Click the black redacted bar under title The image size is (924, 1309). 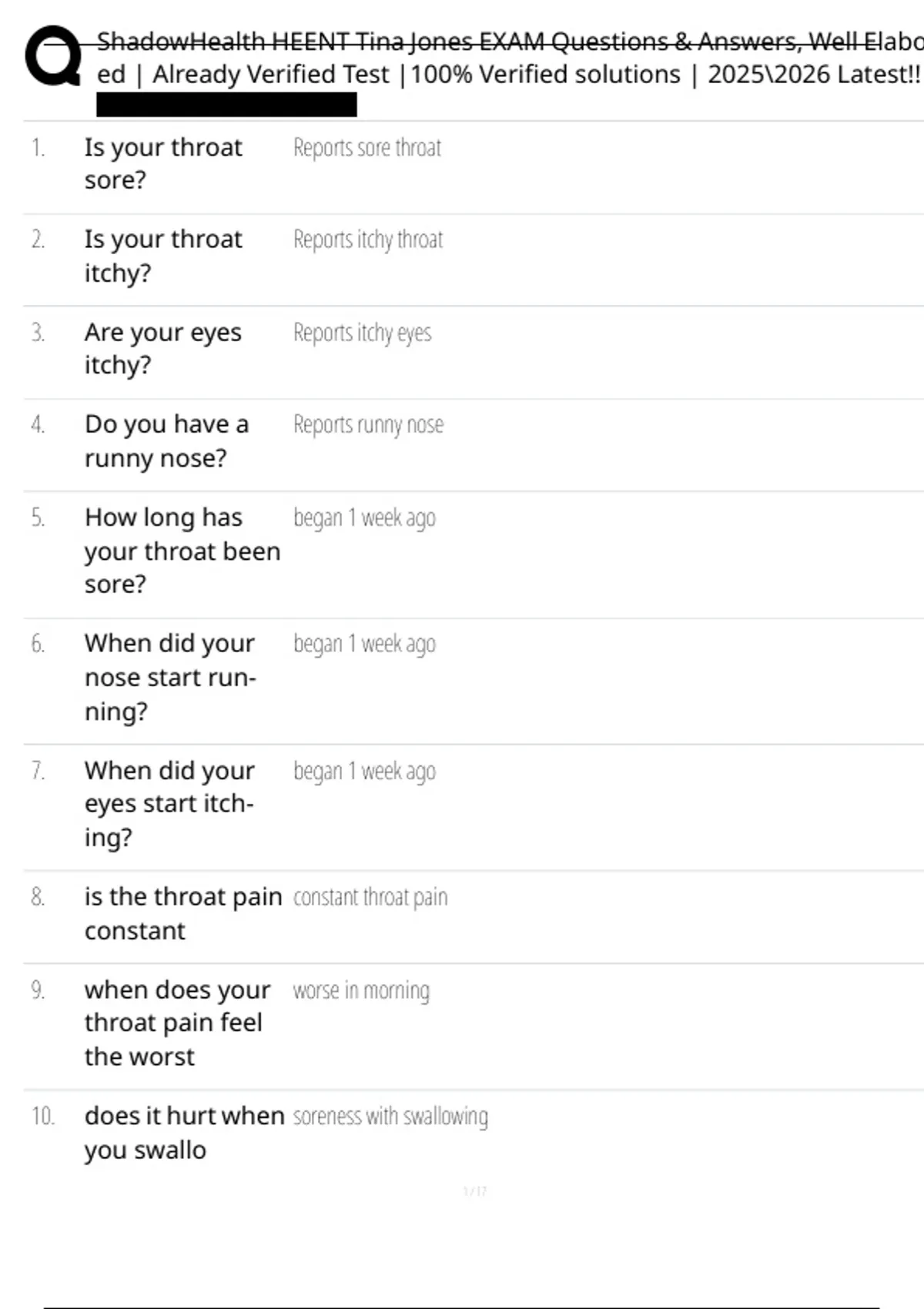pyautogui.click(x=226, y=105)
